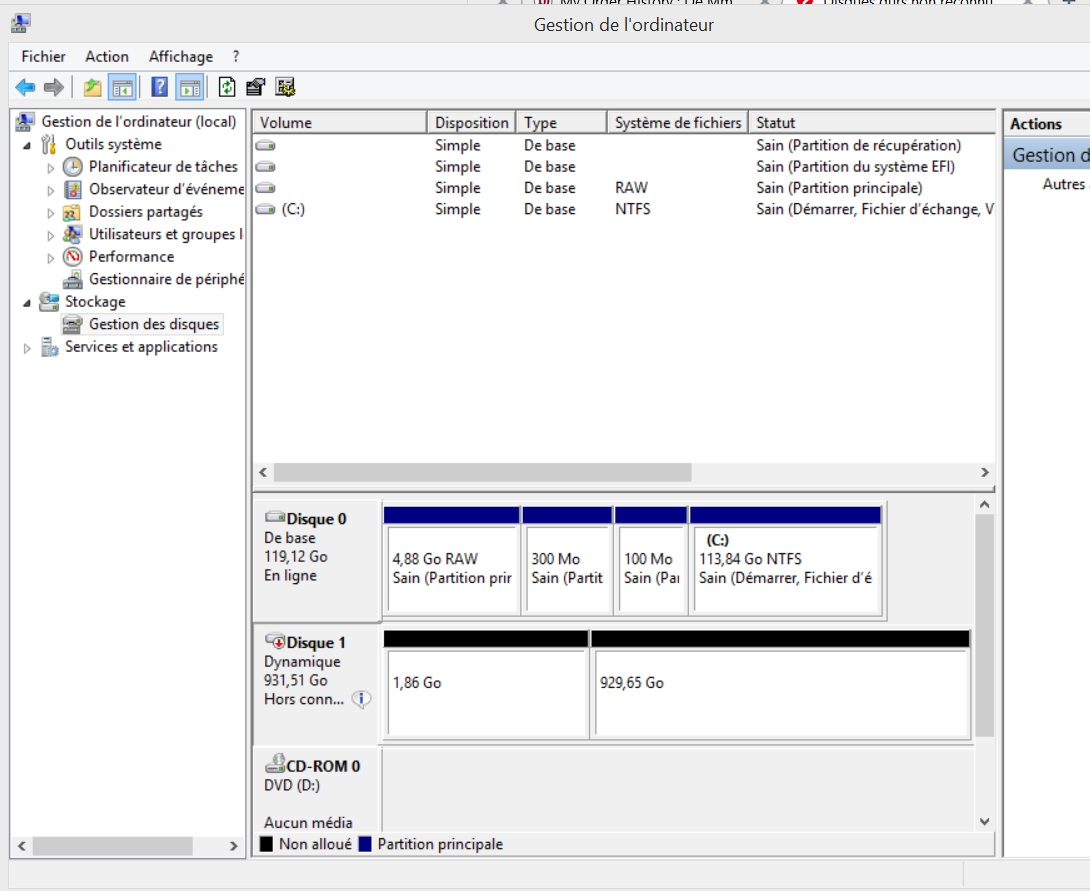Screen dimensions: 1090x891
Task: Select the 929,65 Go unallocated space
Action: tap(781, 685)
